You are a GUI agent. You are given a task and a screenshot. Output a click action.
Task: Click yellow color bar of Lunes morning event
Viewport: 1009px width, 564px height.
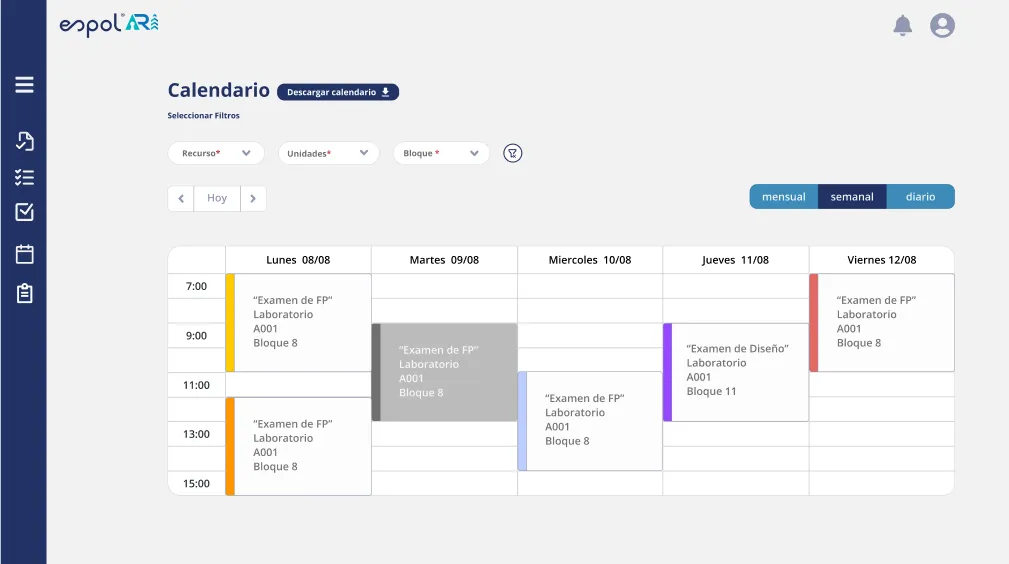tap(230, 323)
